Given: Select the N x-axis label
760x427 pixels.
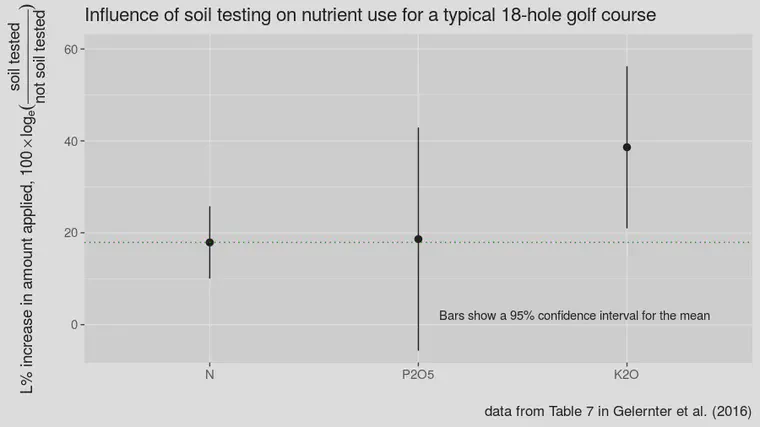Looking at the screenshot, I should (x=209, y=375).
